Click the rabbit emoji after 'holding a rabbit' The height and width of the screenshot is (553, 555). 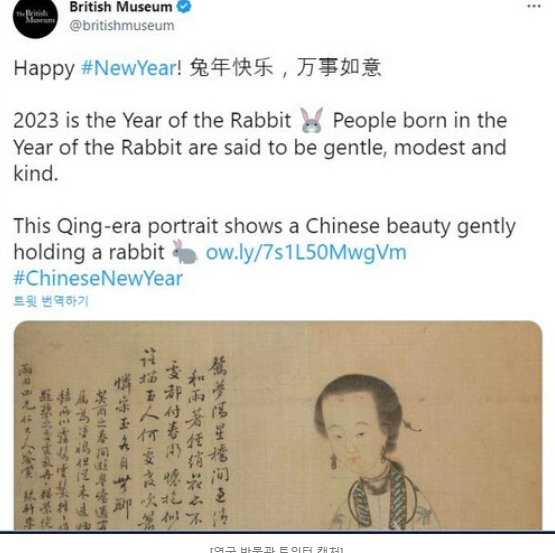[x=184, y=252]
